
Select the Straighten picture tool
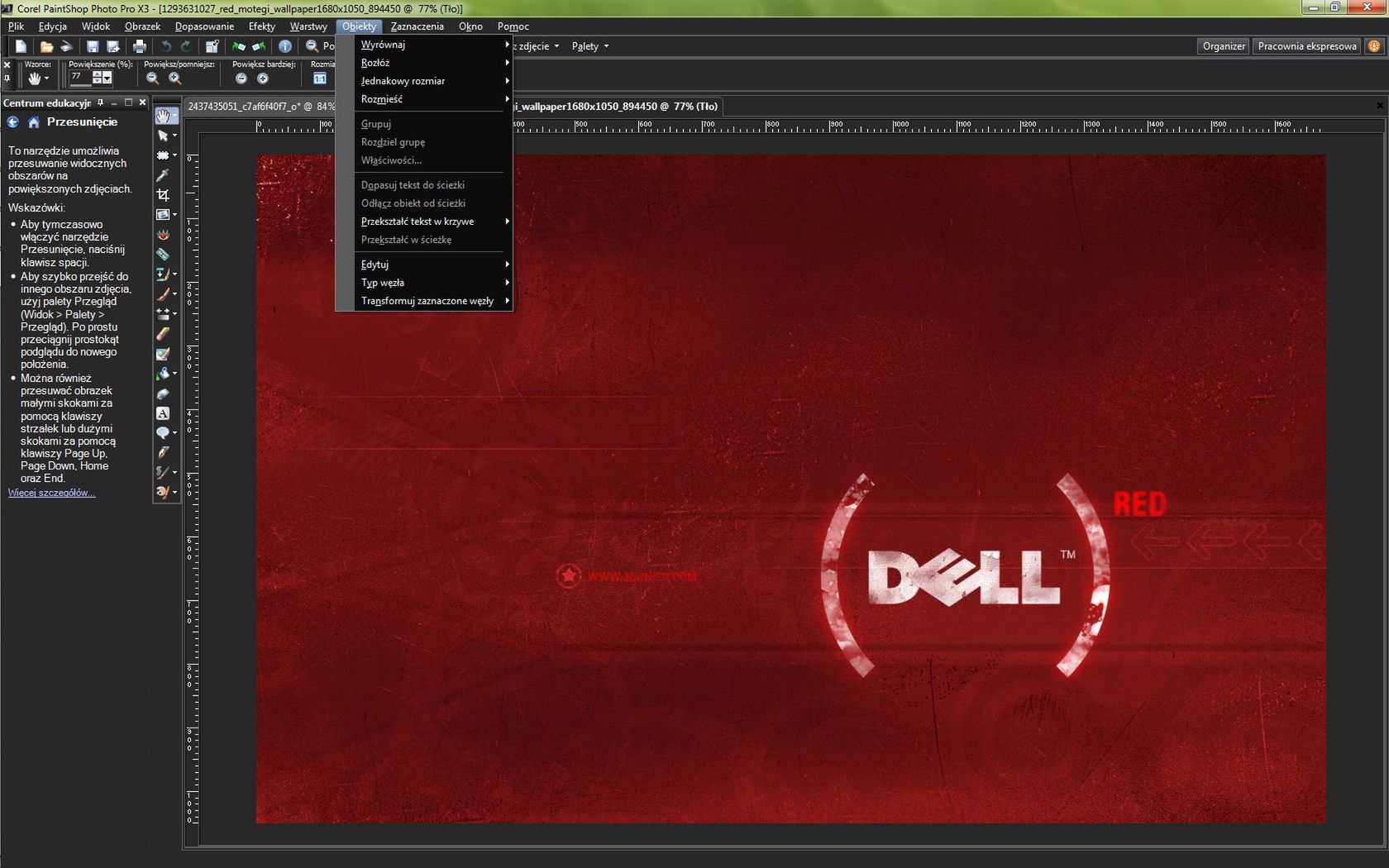click(x=164, y=215)
